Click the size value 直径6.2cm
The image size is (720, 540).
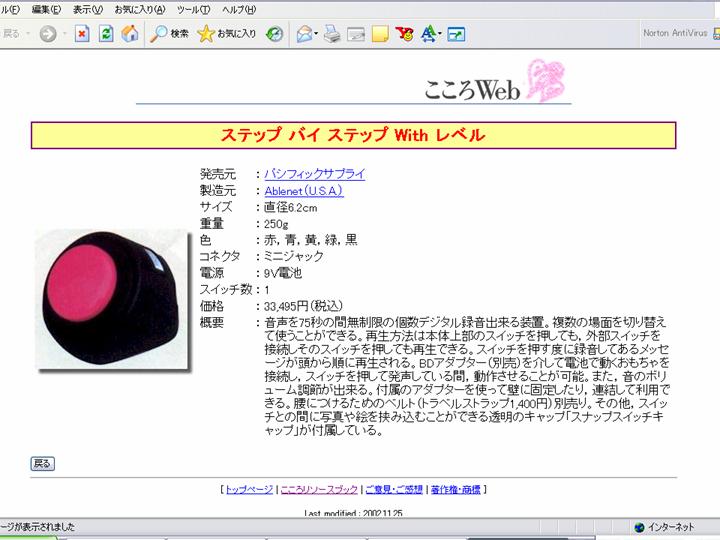click(x=290, y=208)
